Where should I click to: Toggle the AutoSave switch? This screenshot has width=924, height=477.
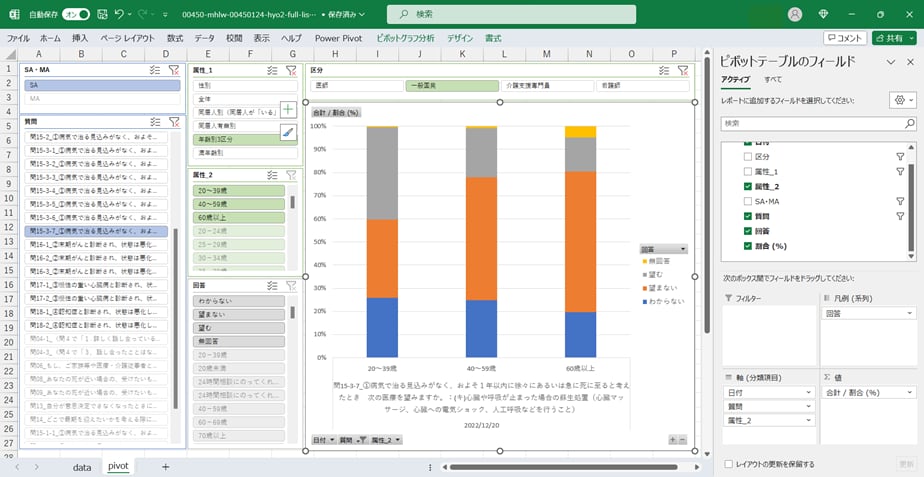coord(76,14)
